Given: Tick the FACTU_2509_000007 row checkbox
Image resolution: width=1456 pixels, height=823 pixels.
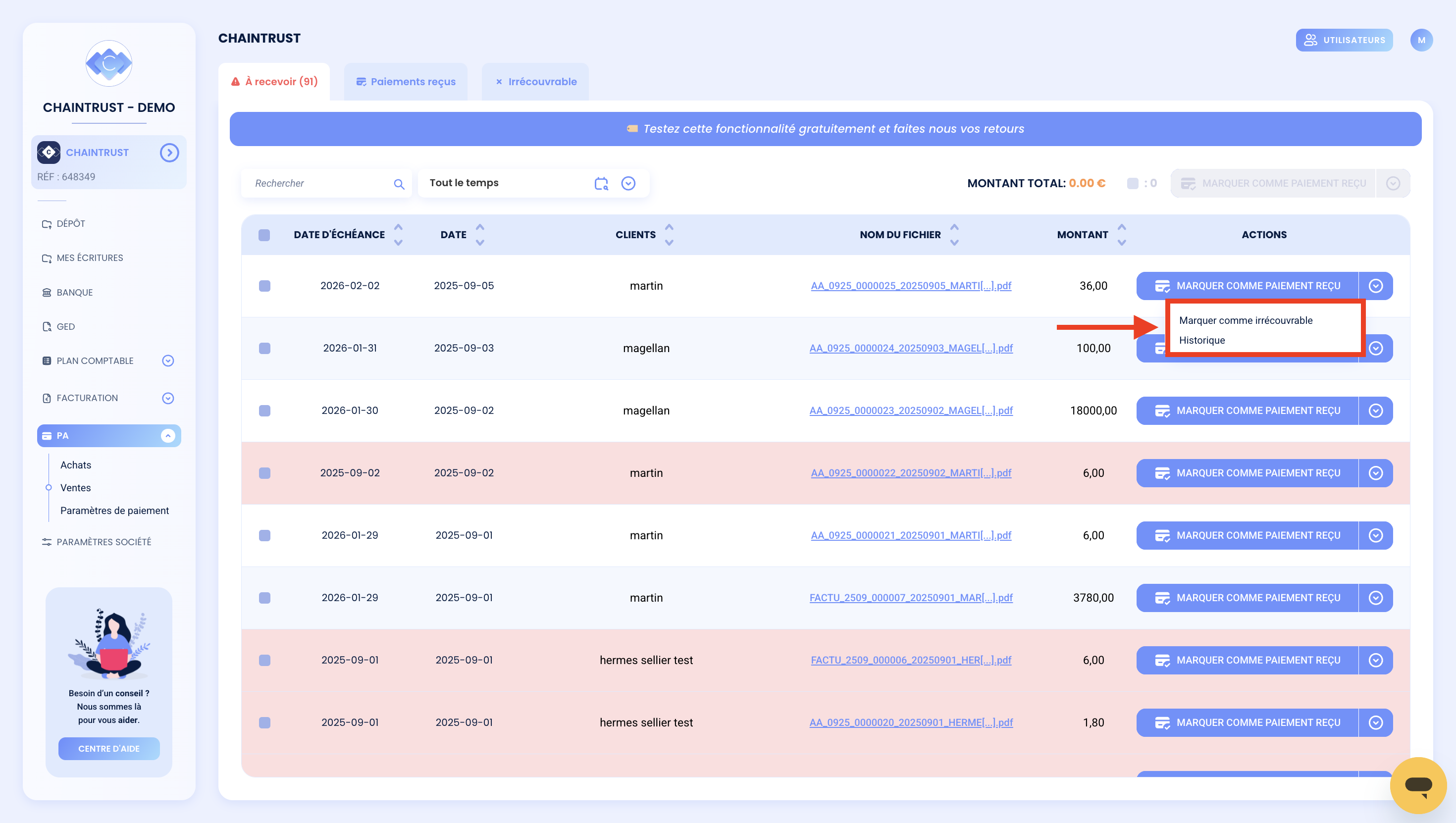Looking at the screenshot, I should [264, 598].
